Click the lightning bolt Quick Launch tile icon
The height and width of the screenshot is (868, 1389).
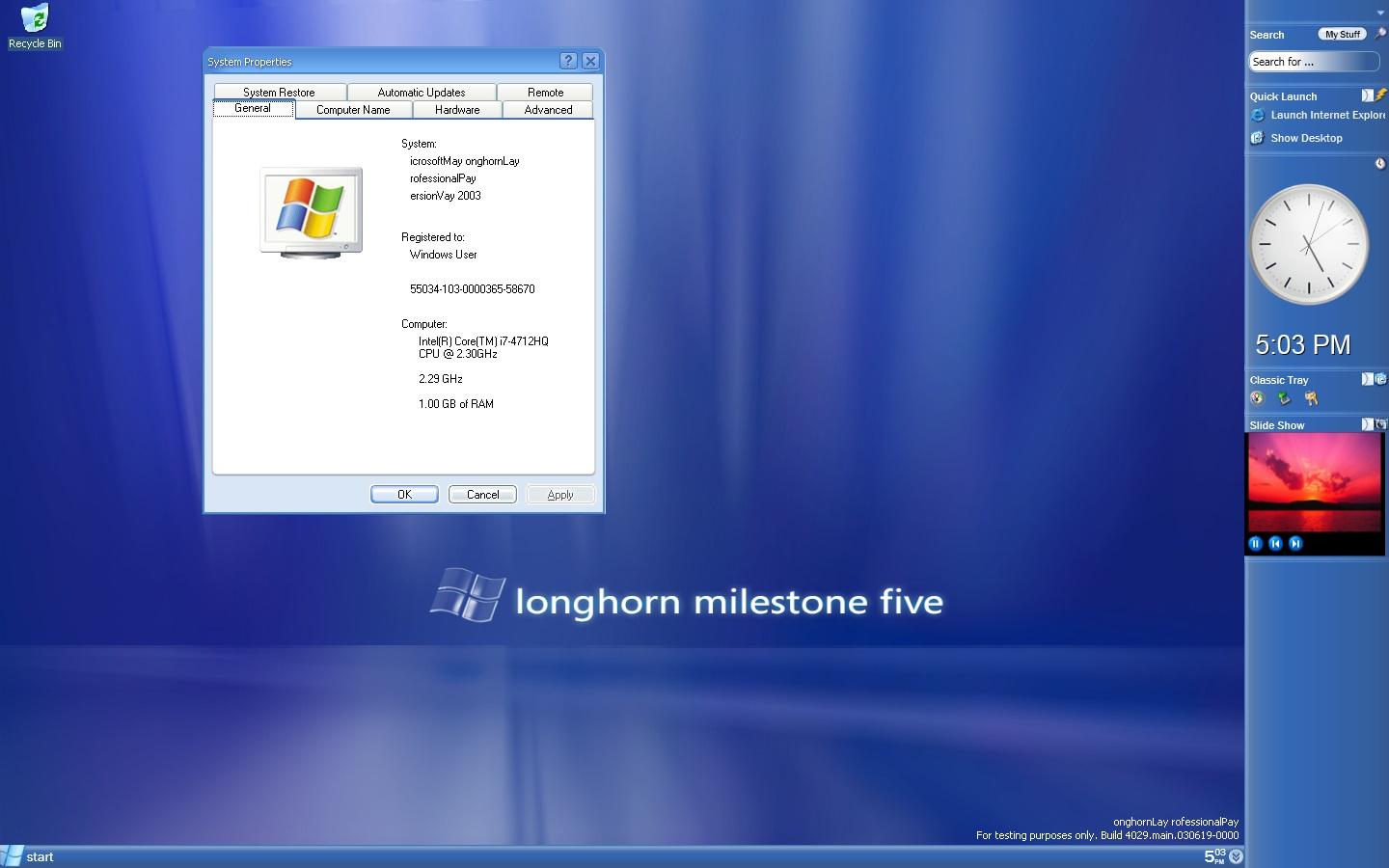coord(1381,95)
